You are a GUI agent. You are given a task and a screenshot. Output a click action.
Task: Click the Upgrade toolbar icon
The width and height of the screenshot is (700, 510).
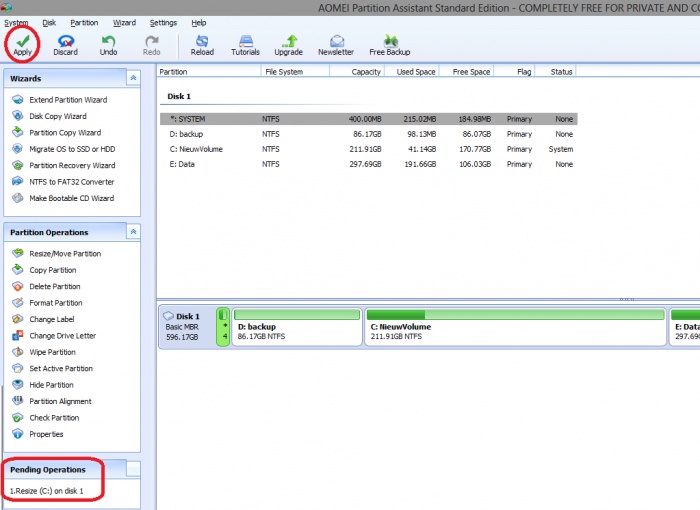(x=288, y=43)
